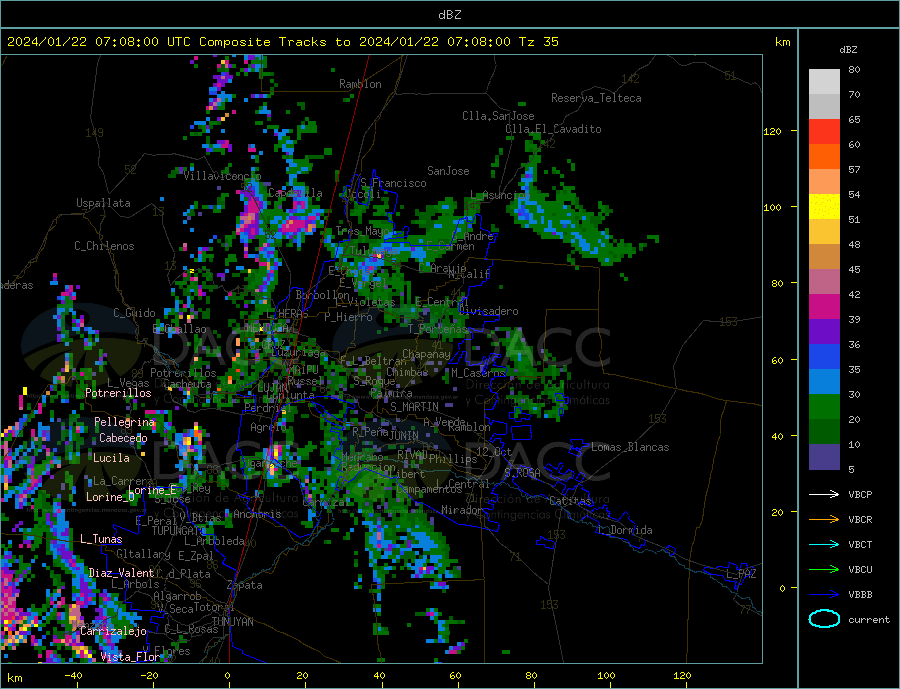Select the topmost light gray legend swatch

[x=824, y=82]
